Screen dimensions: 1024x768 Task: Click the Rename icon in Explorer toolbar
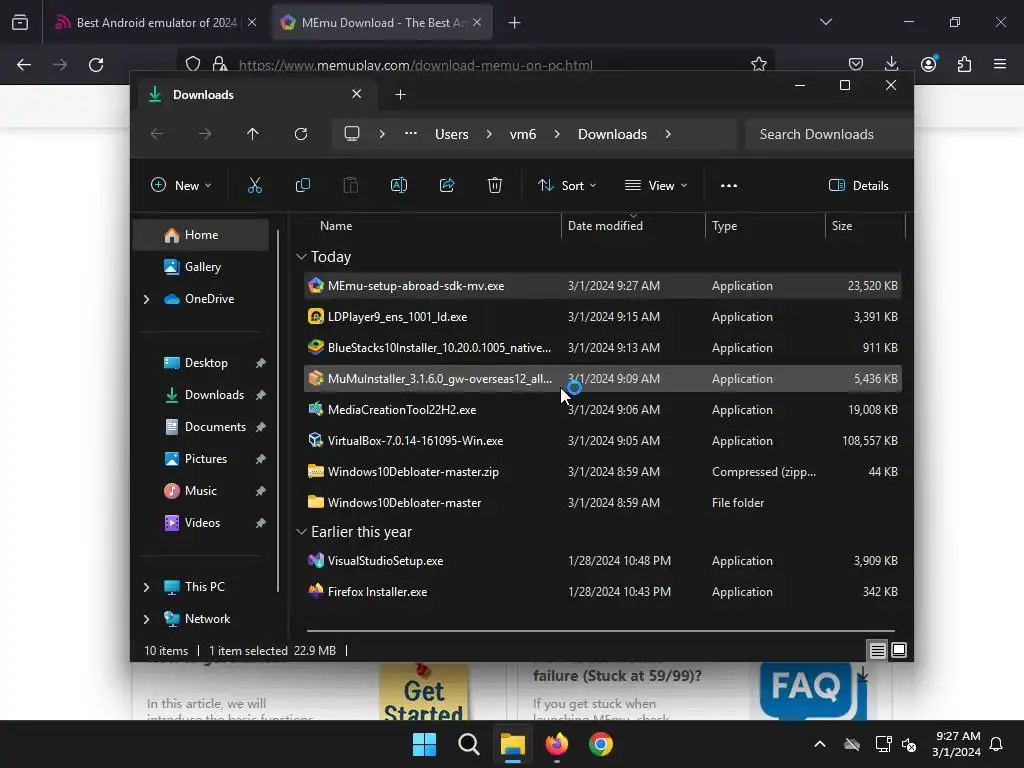(398, 185)
